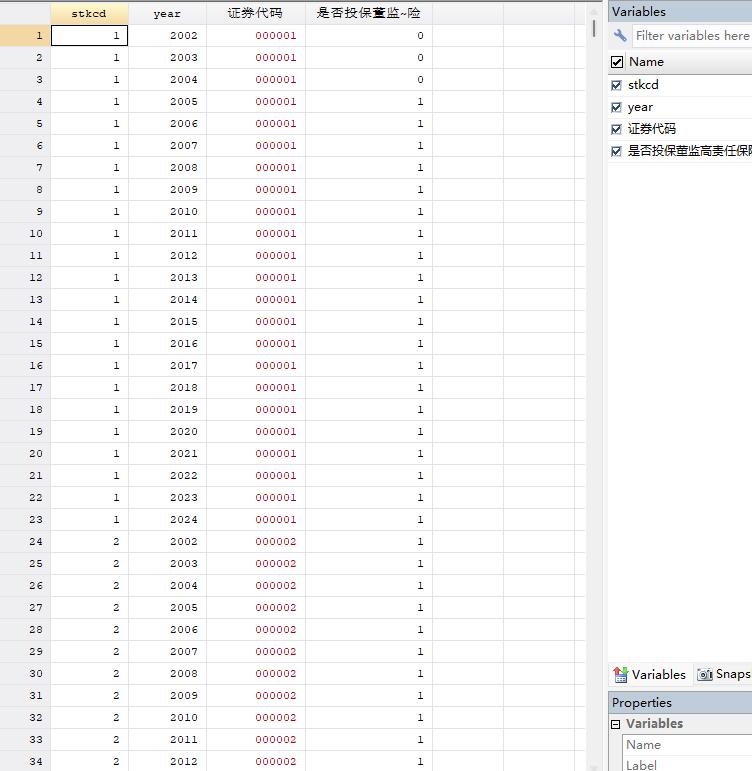Select row number 10 header
The height and width of the screenshot is (771, 752).
pos(25,233)
